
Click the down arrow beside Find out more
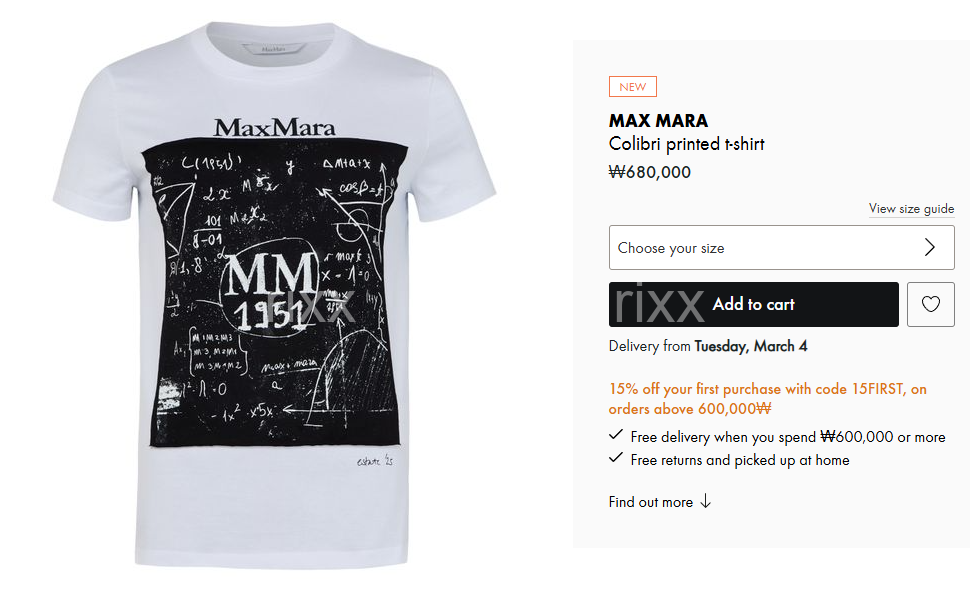(705, 502)
